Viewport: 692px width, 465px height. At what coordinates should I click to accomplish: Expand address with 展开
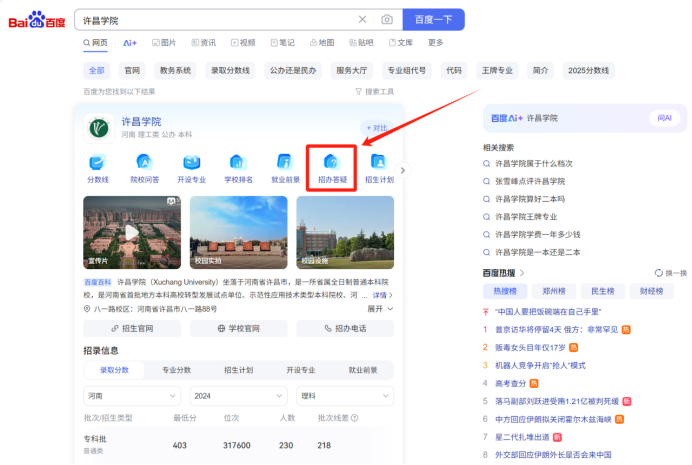point(380,309)
